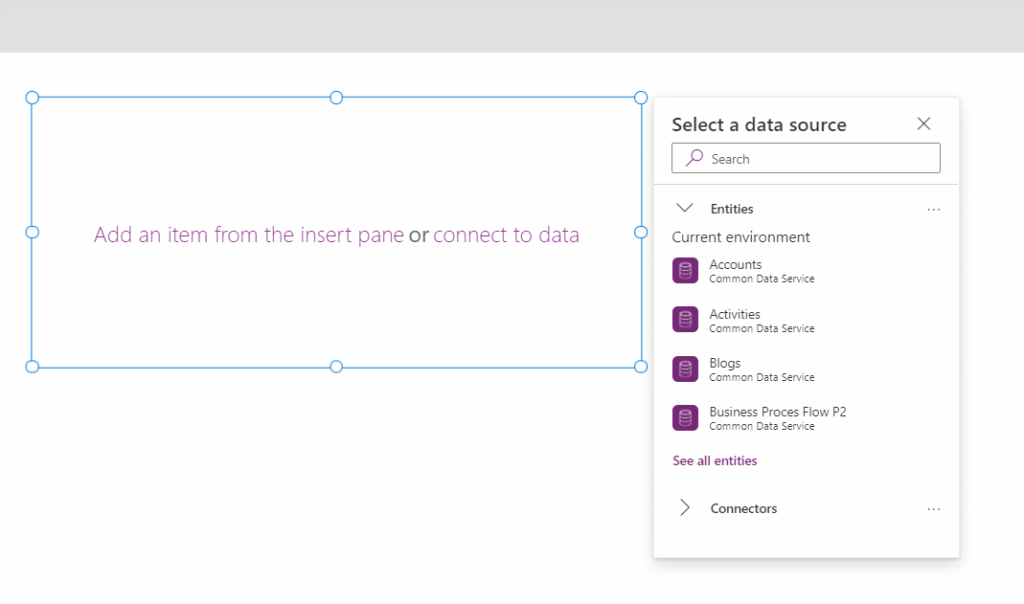Open the See all entities link

coord(714,460)
